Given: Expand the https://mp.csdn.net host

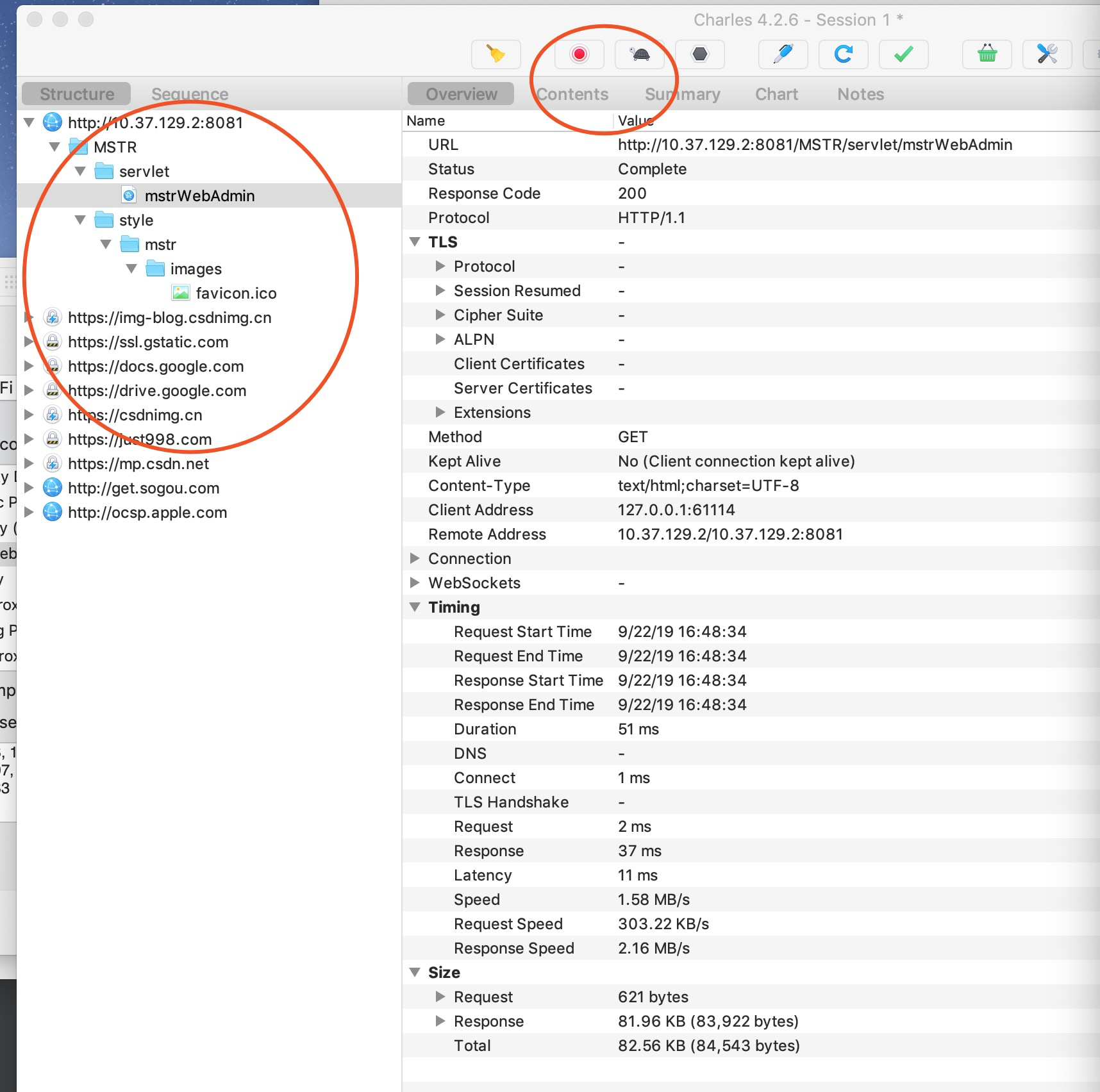Looking at the screenshot, I should click(x=29, y=463).
